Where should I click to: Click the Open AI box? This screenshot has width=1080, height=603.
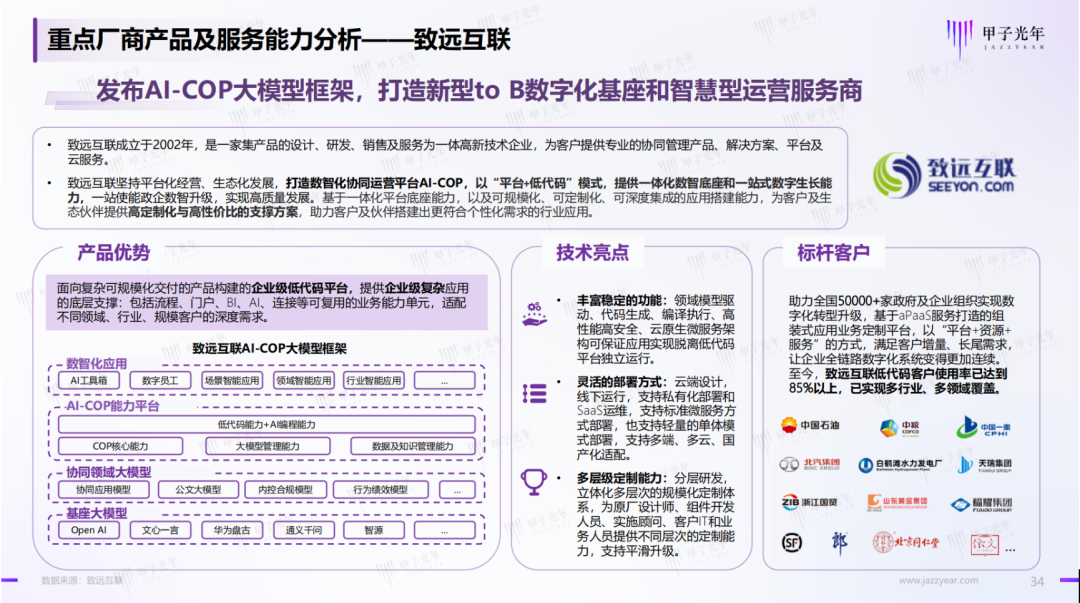[x=88, y=530]
